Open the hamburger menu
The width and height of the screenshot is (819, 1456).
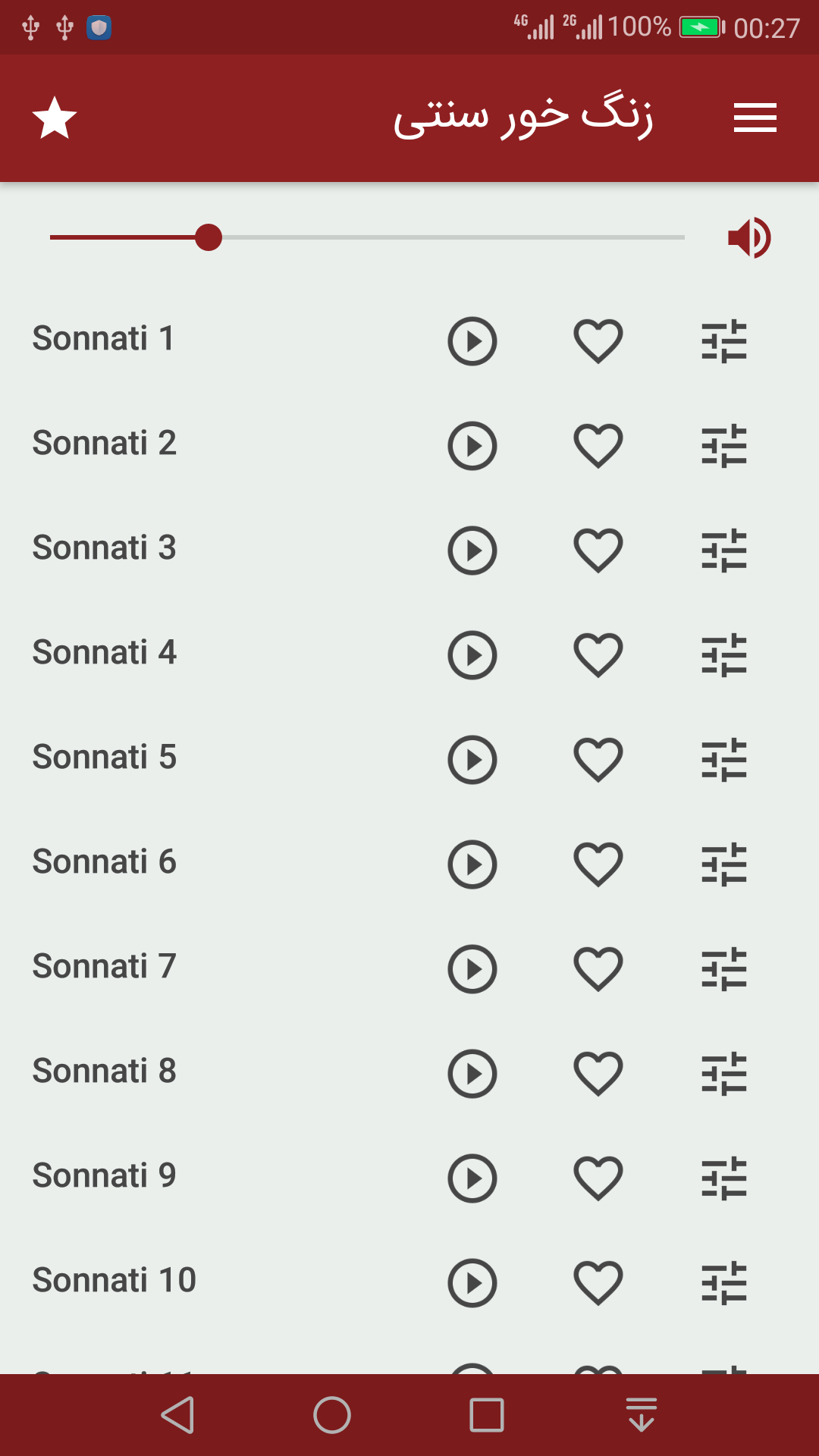[x=755, y=118]
